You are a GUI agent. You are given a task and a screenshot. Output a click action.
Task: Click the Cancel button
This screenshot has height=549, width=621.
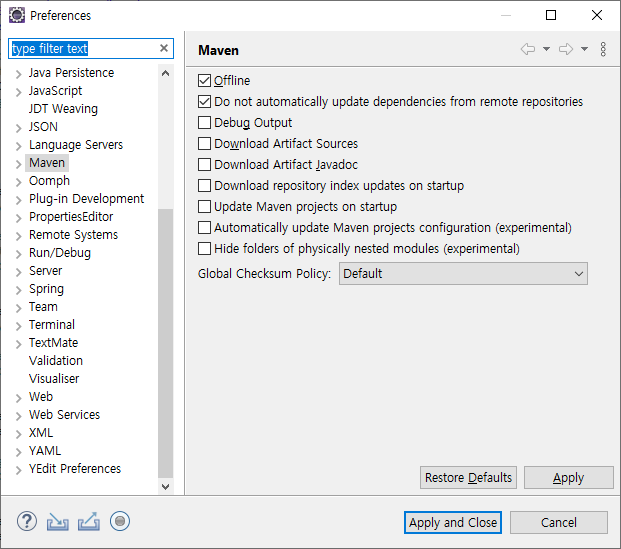click(x=558, y=522)
